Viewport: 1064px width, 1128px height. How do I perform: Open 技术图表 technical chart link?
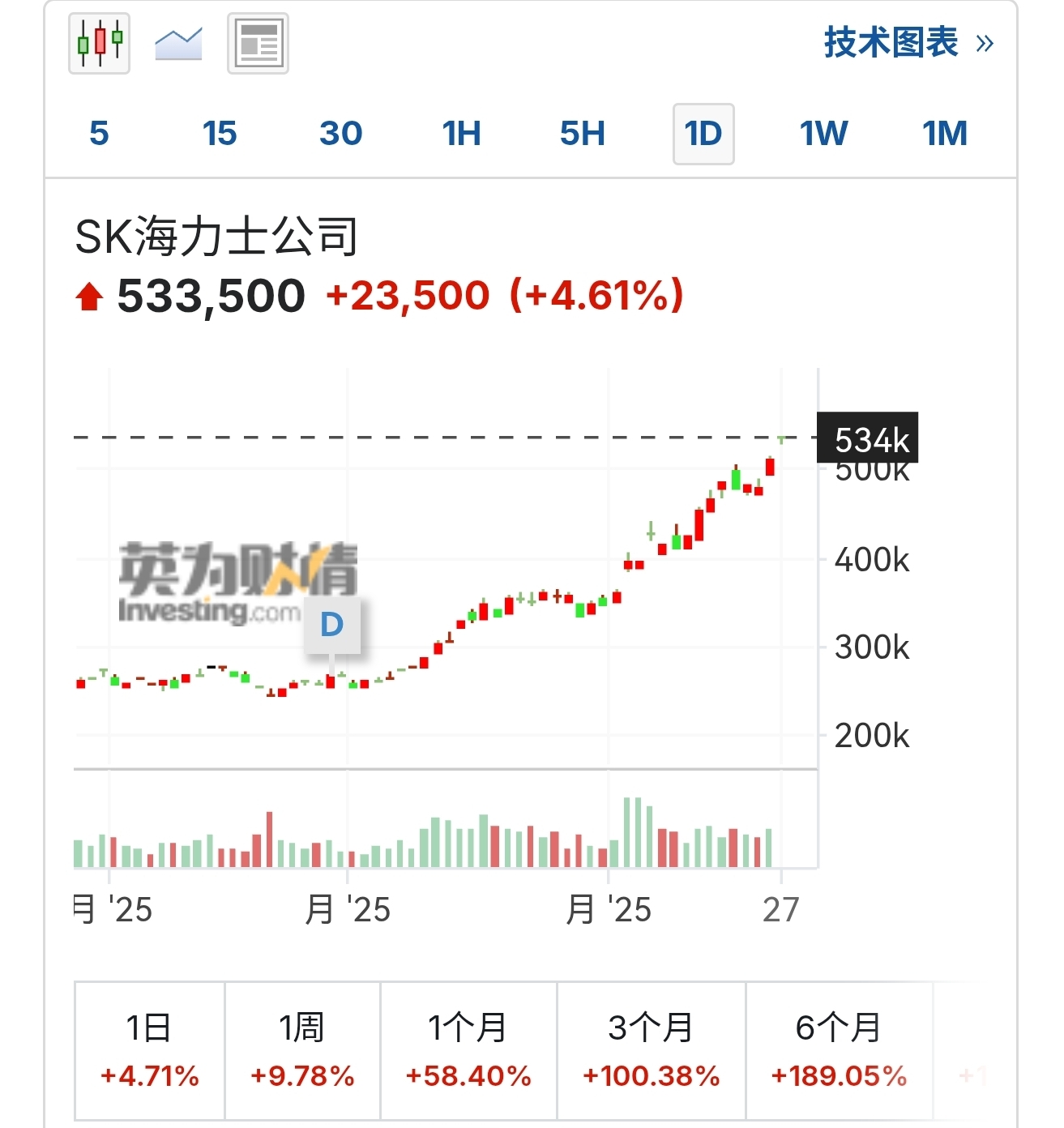coord(891,43)
